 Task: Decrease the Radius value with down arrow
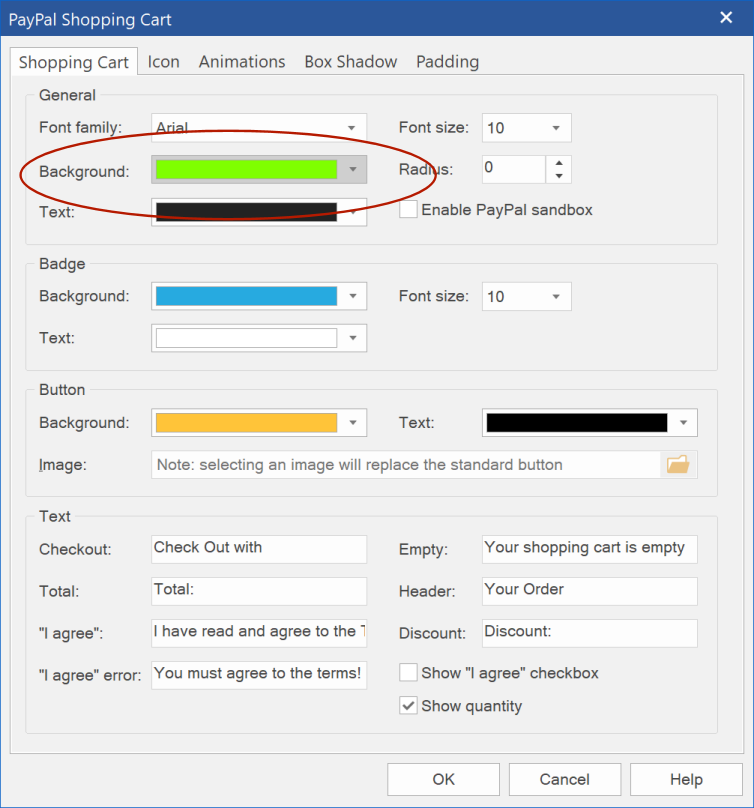click(x=559, y=176)
